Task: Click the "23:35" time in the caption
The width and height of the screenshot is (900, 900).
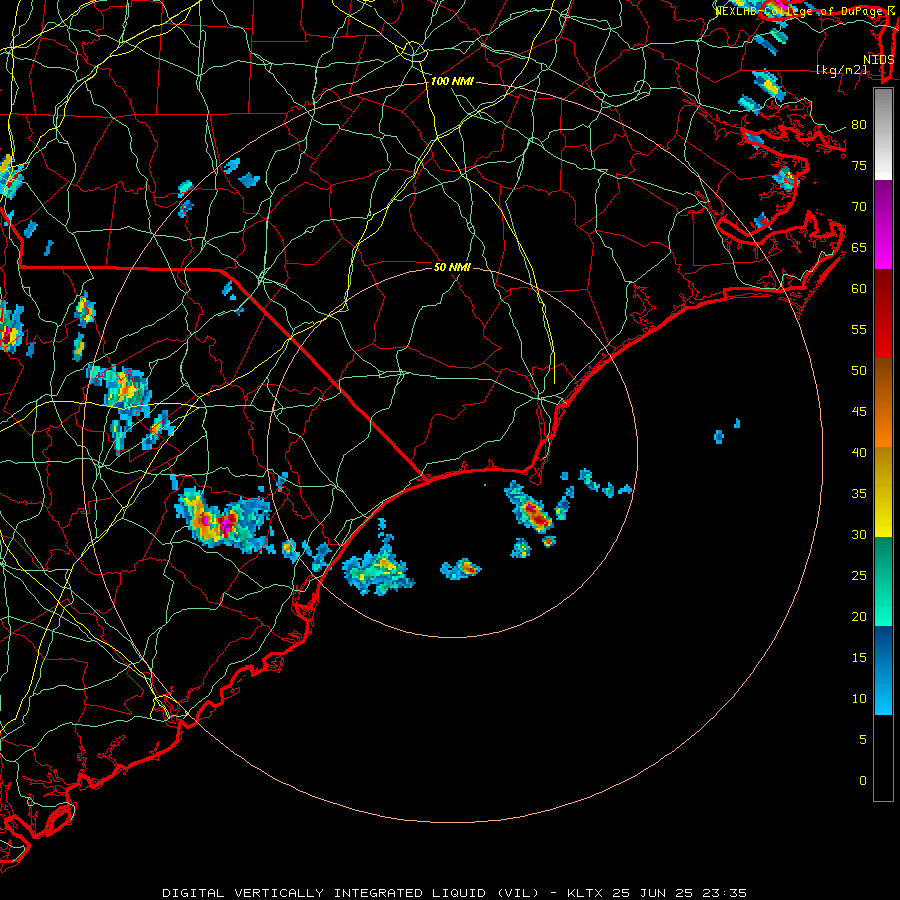Action: click(x=724, y=893)
